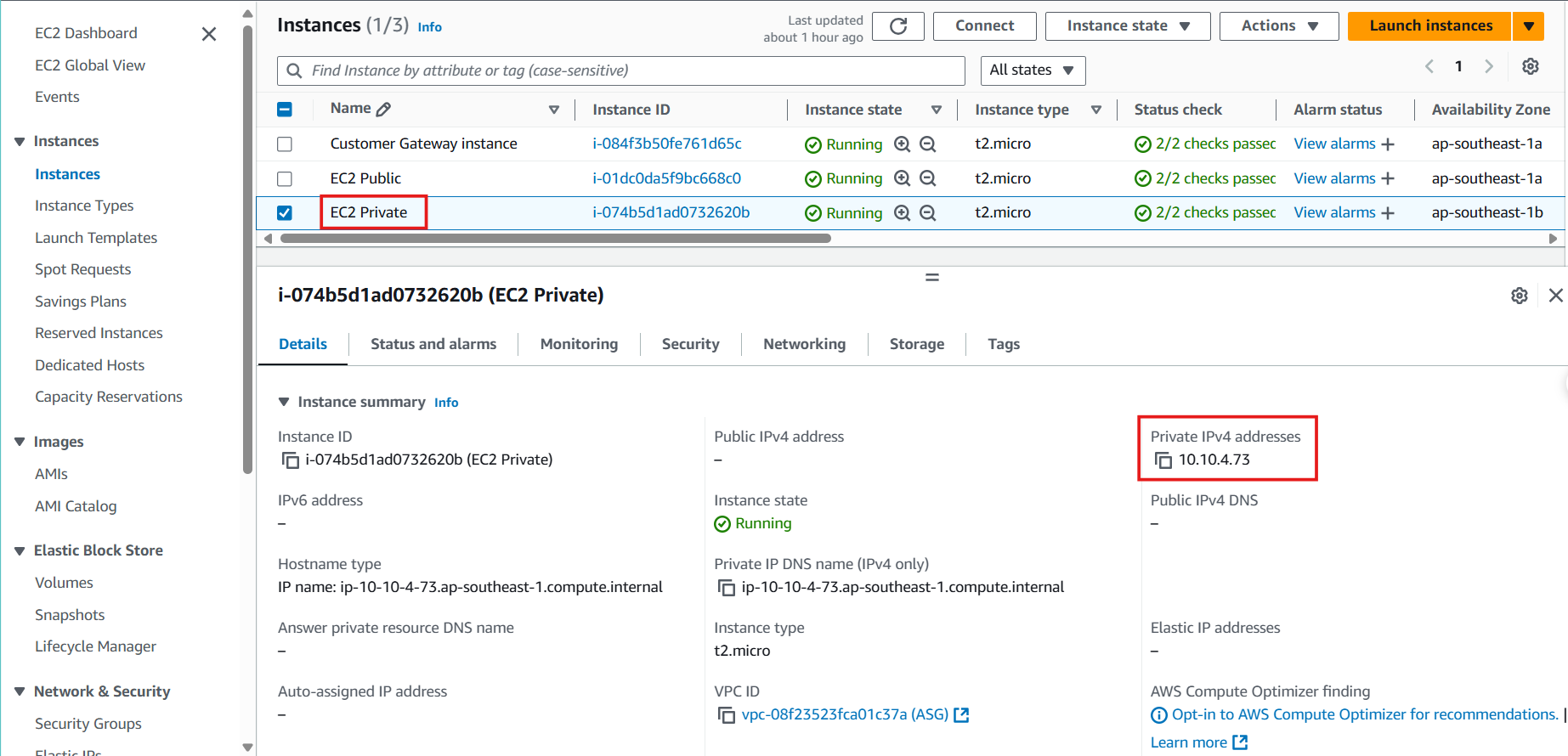This screenshot has height=756, width=1568.
Task: Select the Customer Gateway instance checkbox
Action: pos(285,144)
